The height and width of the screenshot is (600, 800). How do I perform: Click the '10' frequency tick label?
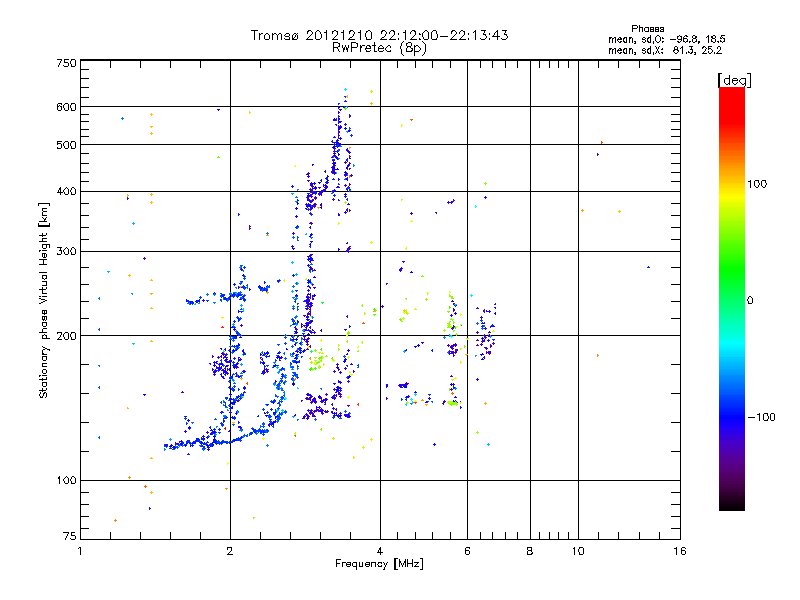(578, 551)
